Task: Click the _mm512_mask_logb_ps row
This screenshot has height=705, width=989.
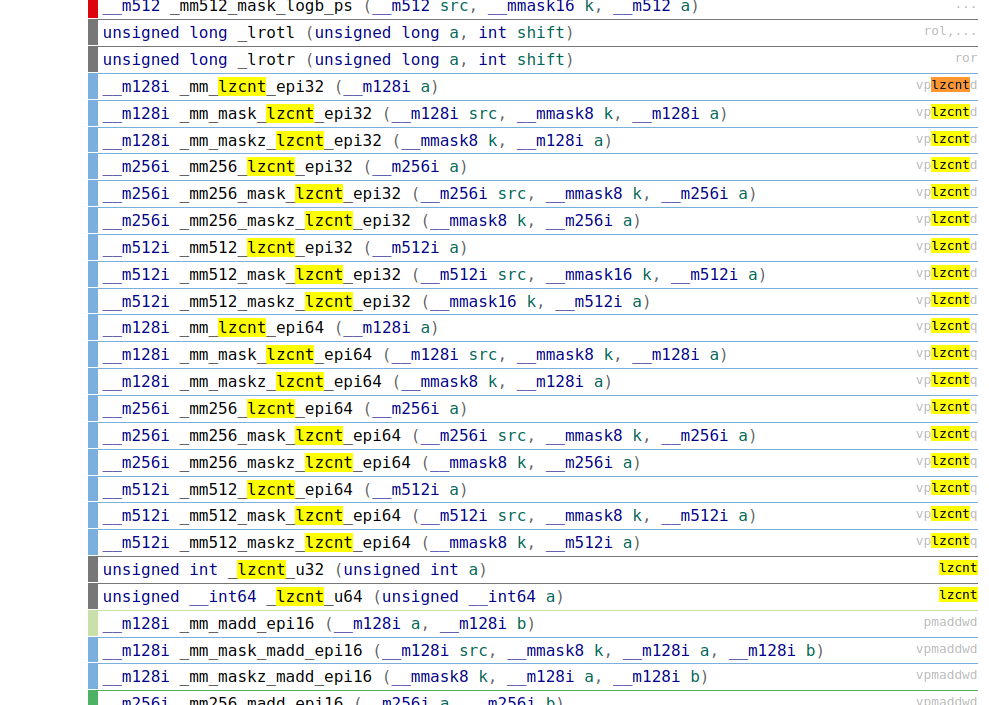Action: pos(533,9)
